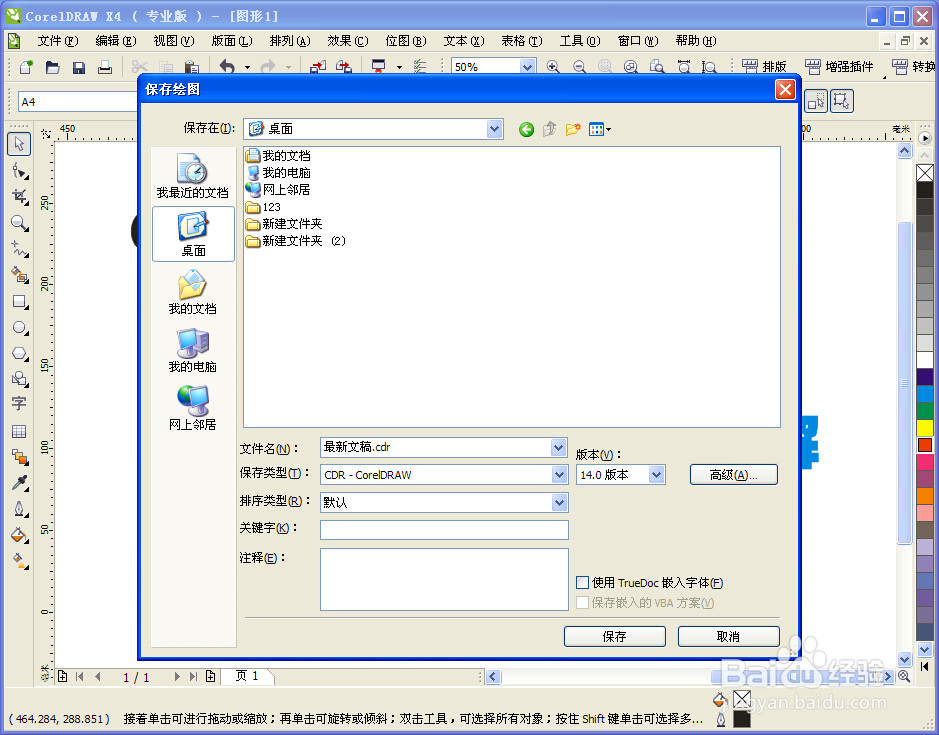Select the Ellipse tool

pos(19,328)
